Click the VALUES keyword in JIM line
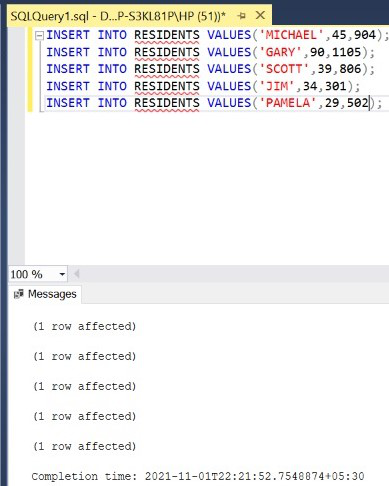This screenshot has height=486, width=389. click(229, 86)
